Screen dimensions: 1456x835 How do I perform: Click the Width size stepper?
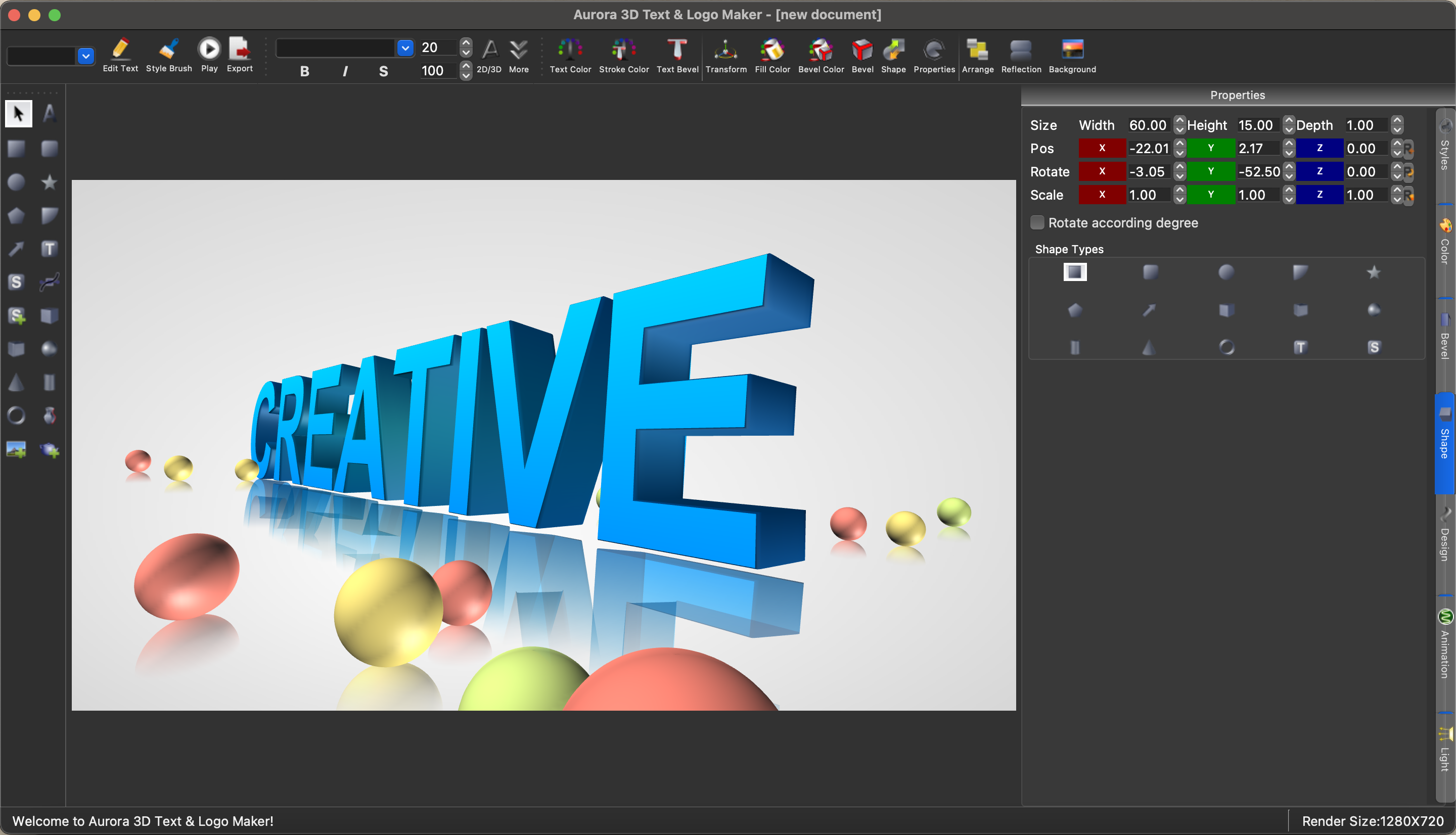point(1179,125)
